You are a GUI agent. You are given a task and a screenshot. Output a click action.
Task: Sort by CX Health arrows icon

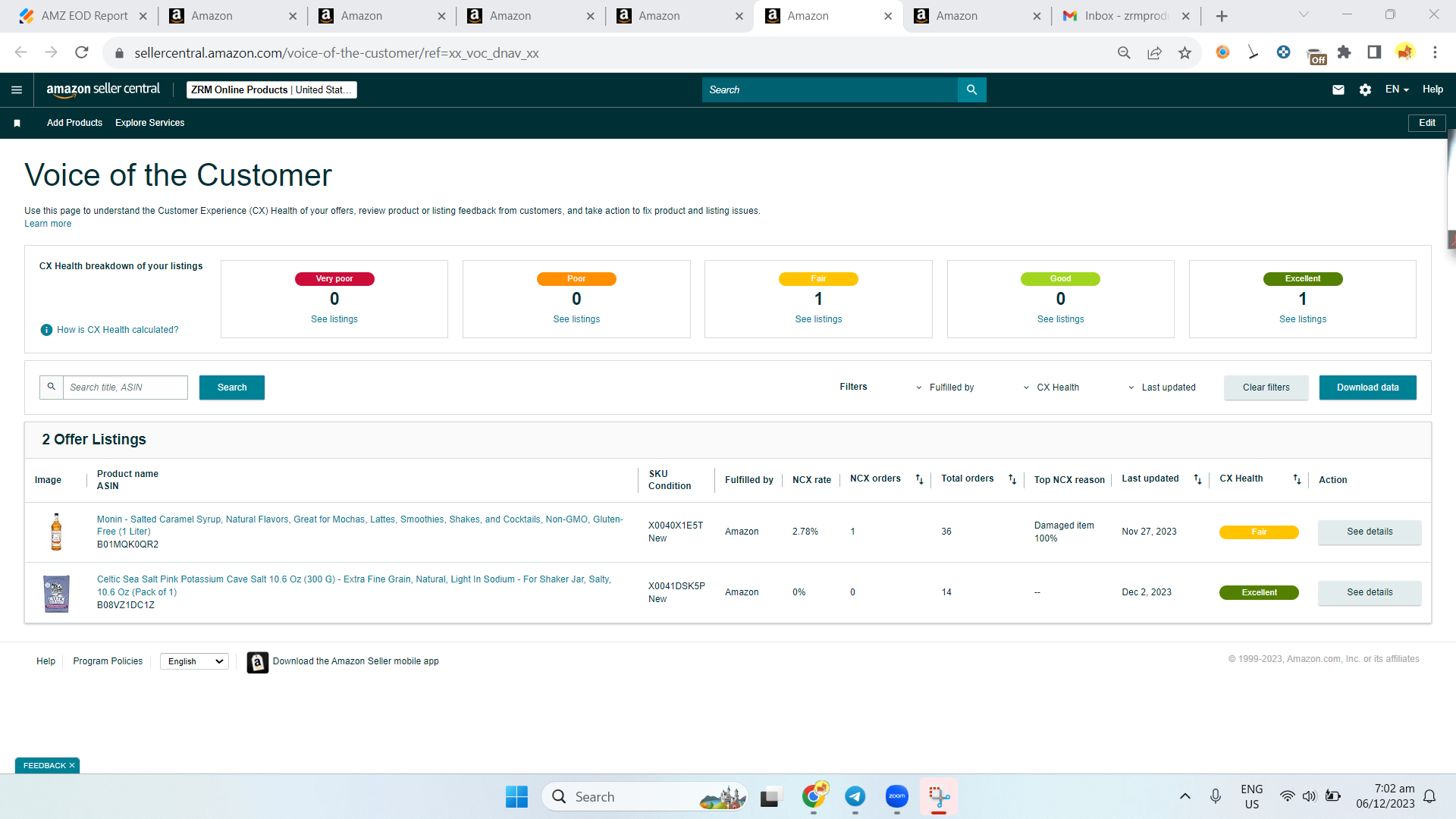coord(1297,479)
